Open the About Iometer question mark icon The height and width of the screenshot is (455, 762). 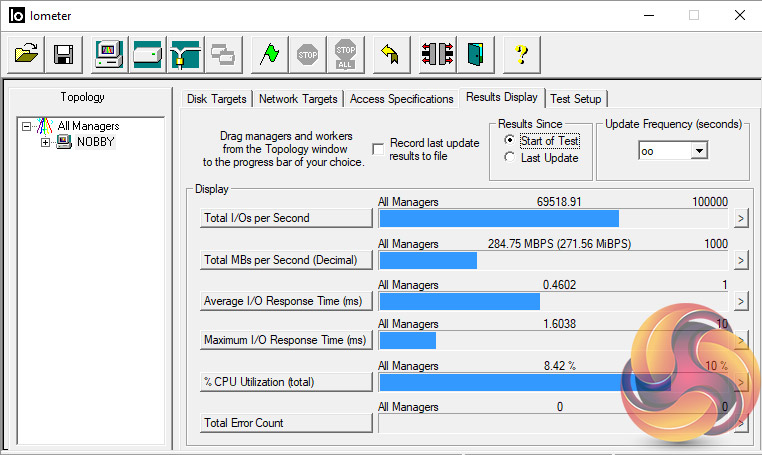(521, 54)
